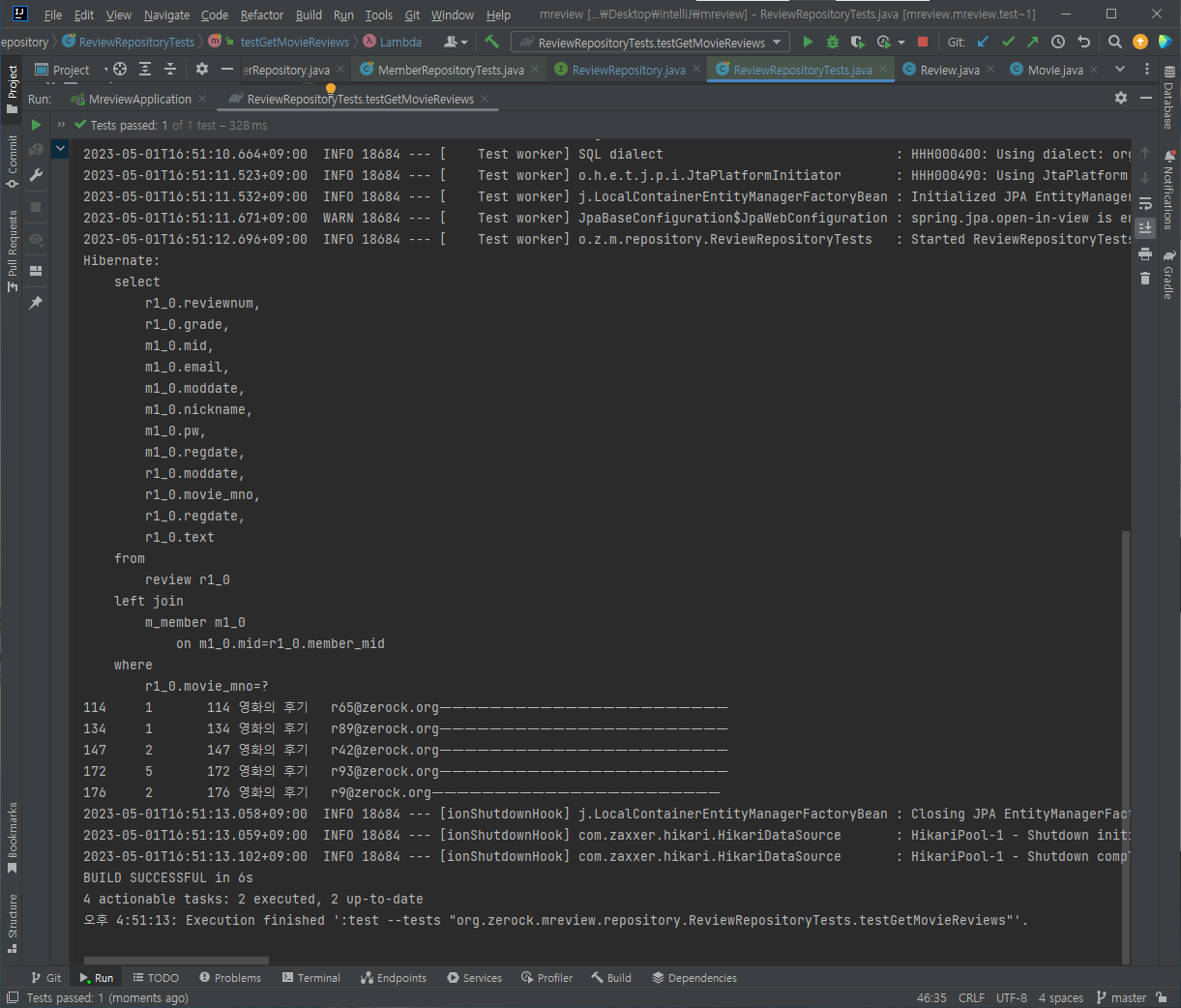Click CRLF line separator in status bar
Screen dimensions: 1181x1008
point(971,997)
